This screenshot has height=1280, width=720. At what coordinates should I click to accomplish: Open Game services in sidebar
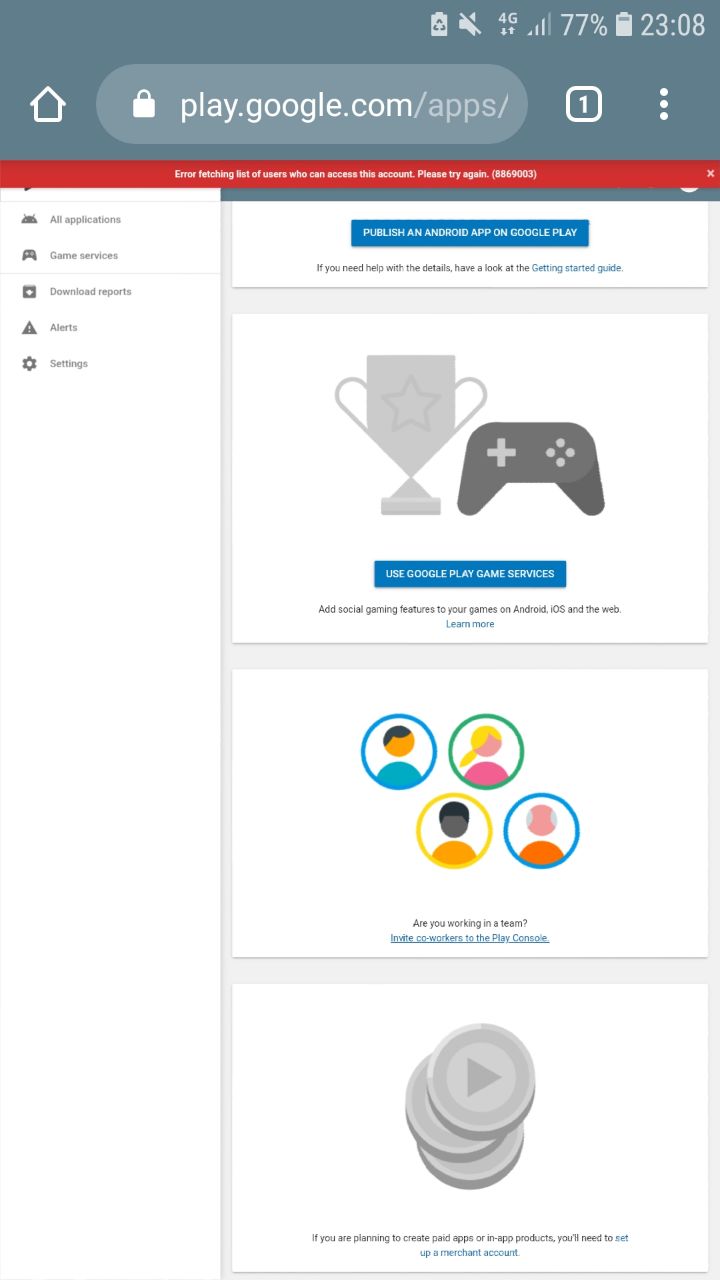pos(84,255)
